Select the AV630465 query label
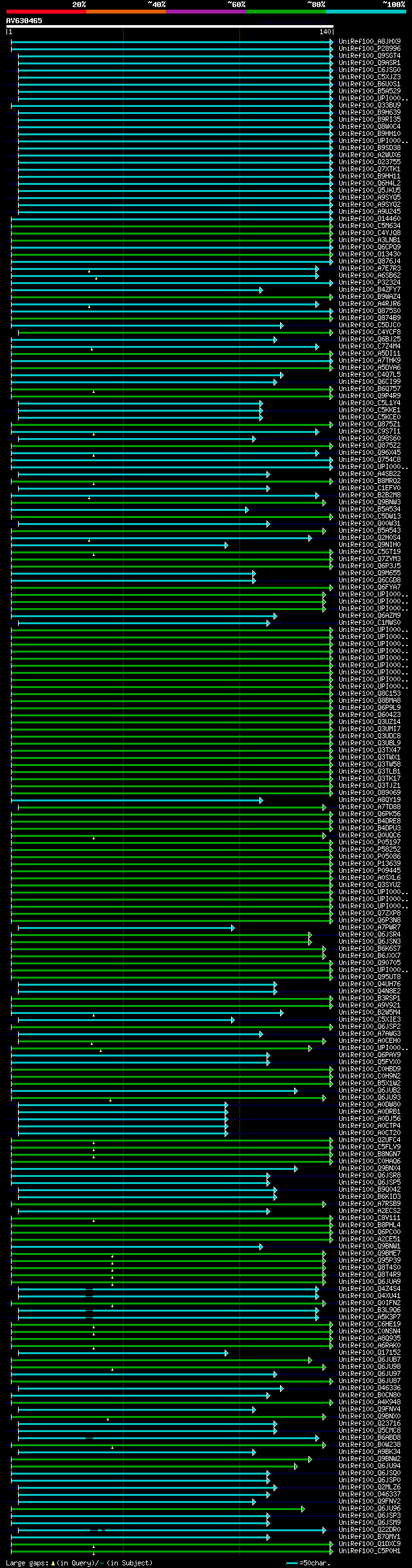The height and width of the screenshot is (1568, 412). [x=24, y=21]
